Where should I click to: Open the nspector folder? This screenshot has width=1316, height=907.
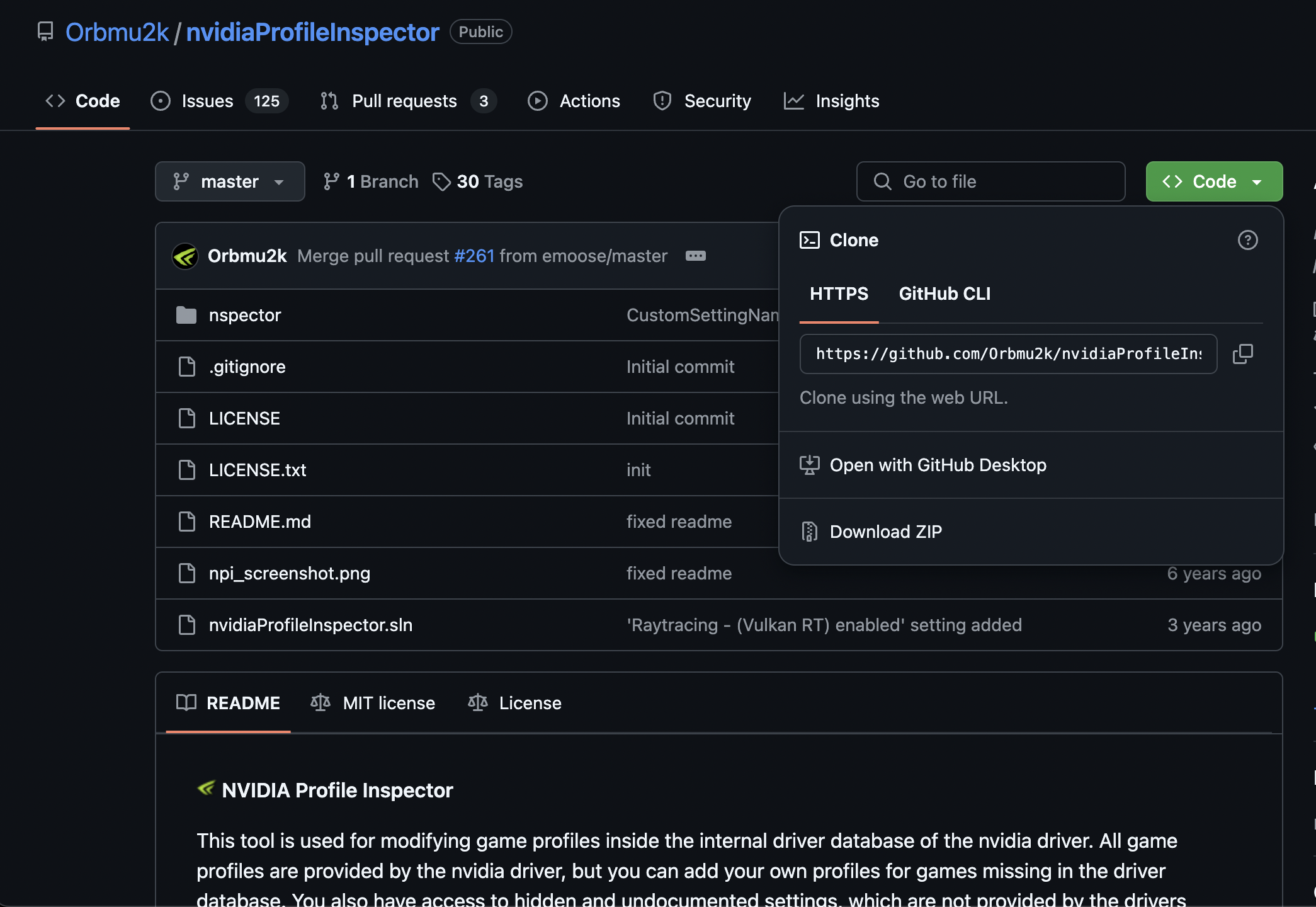pyautogui.click(x=244, y=315)
